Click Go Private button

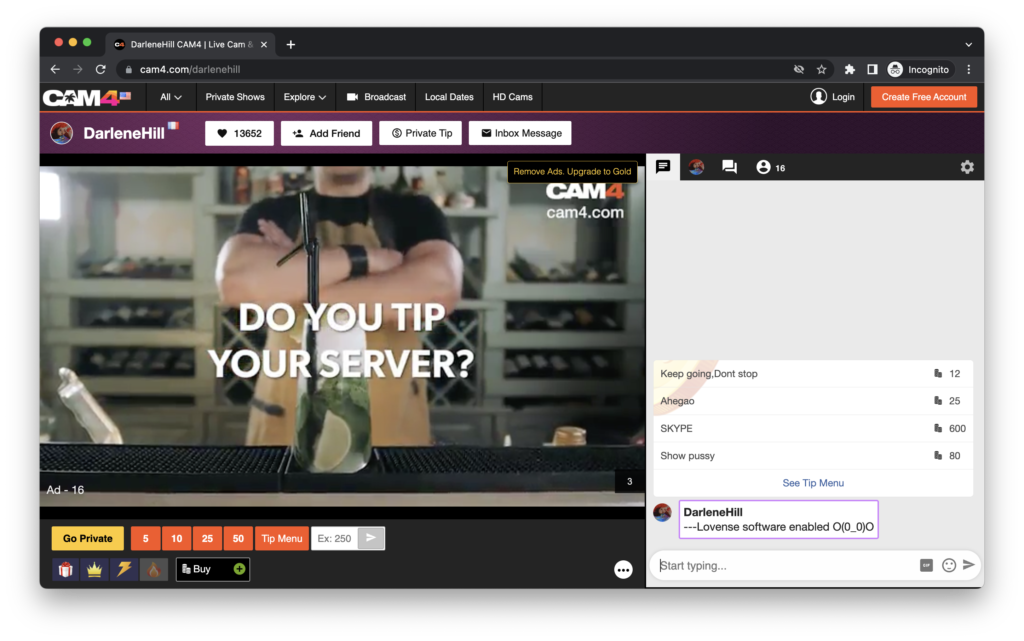[x=88, y=539]
